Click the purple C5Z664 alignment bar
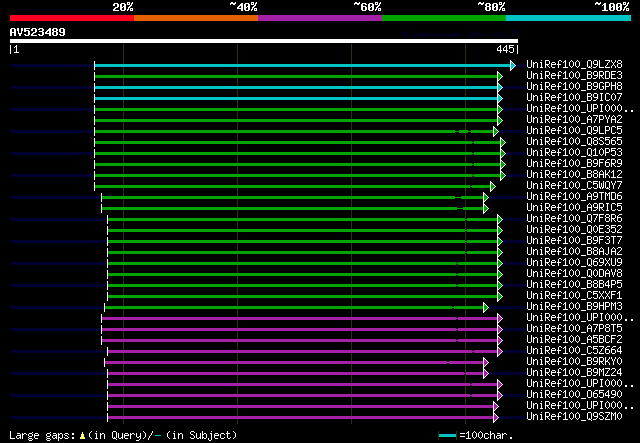The width and height of the screenshot is (640, 443). [x=302, y=352]
